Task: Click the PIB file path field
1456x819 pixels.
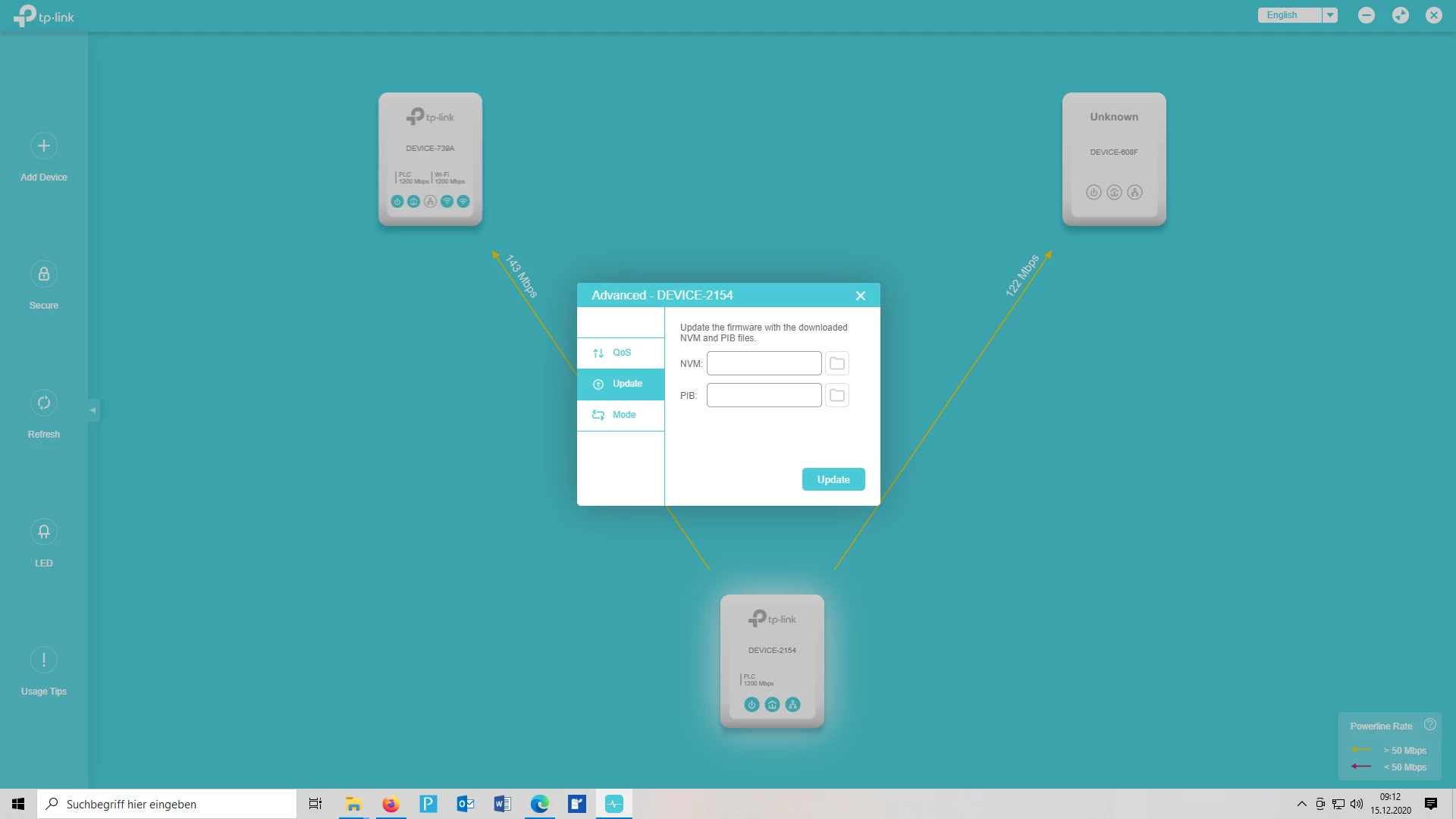Action: 764,396
